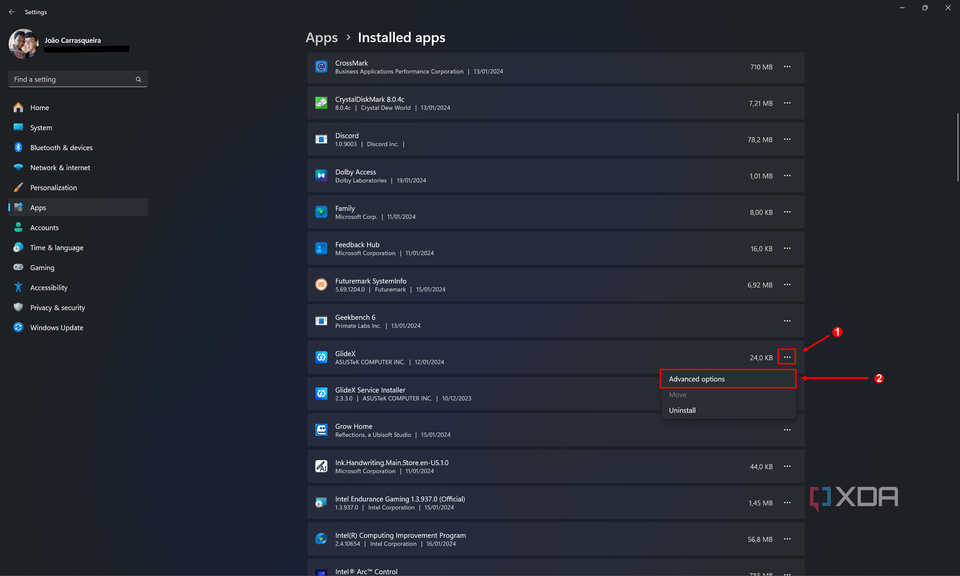The image size is (960, 576).
Task: Open the more options menu for Geekbench 6
Action: click(x=787, y=321)
